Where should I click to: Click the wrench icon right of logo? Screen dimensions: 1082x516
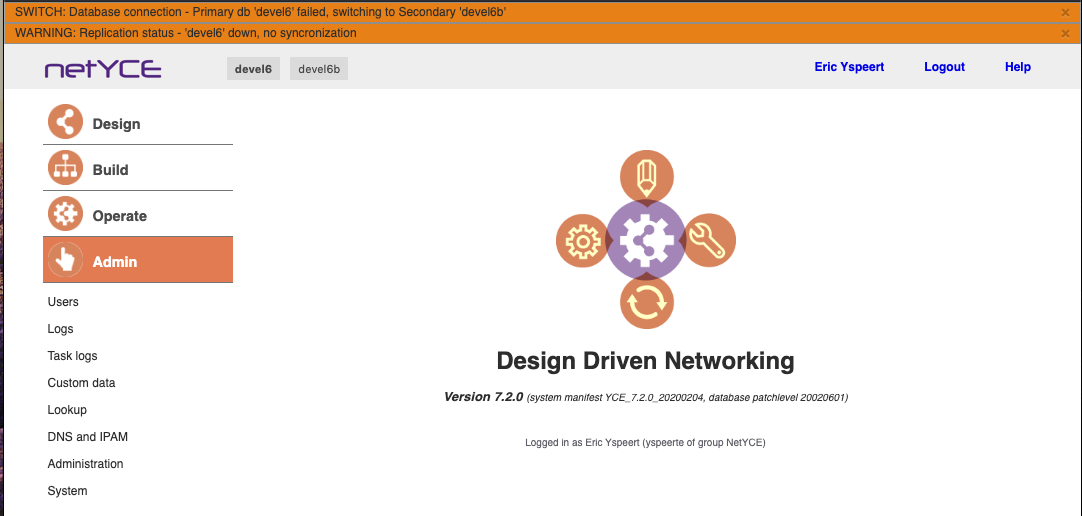point(709,240)
